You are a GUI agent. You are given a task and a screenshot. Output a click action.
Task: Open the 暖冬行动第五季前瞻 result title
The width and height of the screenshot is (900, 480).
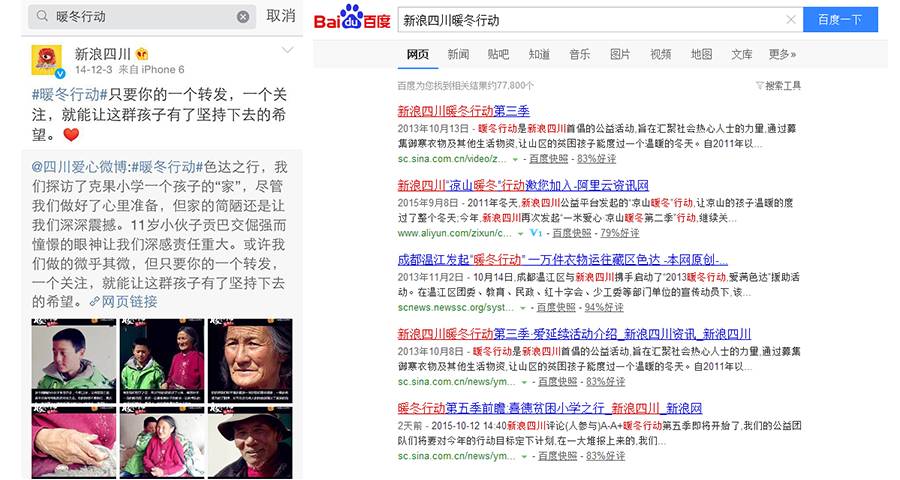pyautogui.click(x=550, y=408)
